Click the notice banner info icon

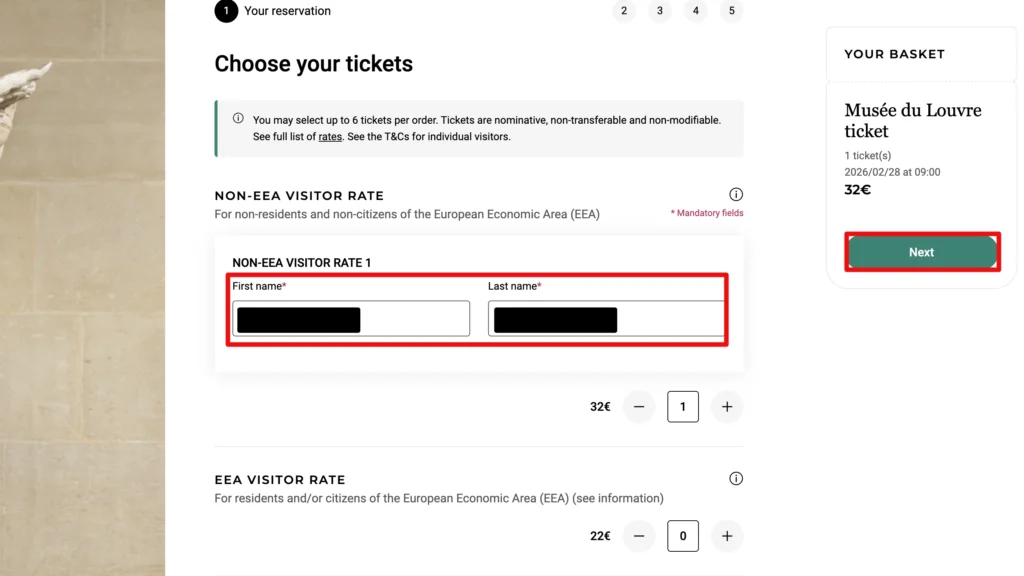click(x=238, y=119)
